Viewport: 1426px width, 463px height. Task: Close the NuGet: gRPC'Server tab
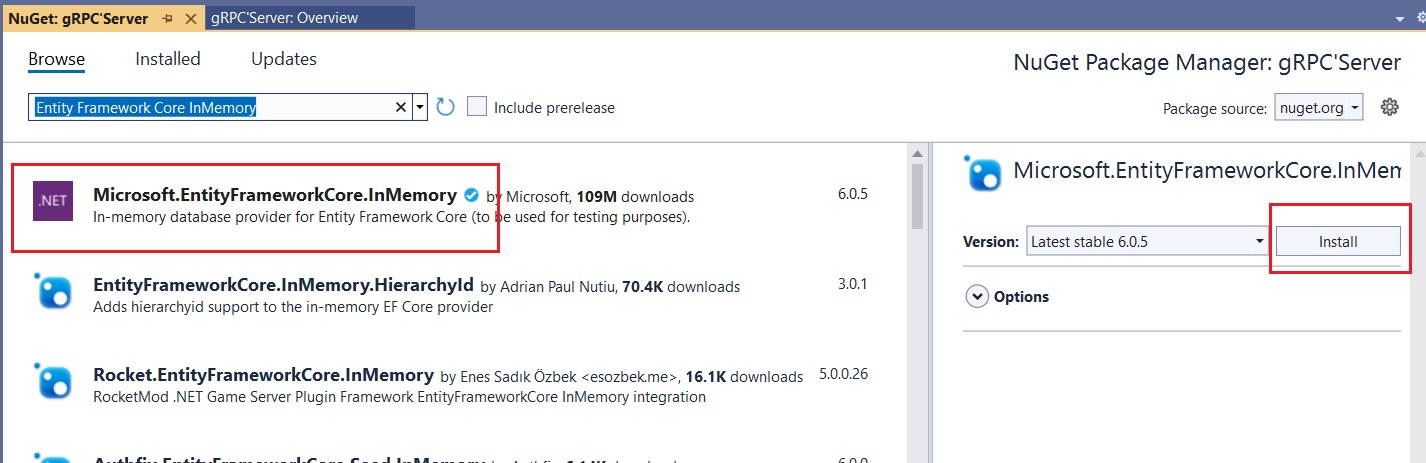click(191, 18)
